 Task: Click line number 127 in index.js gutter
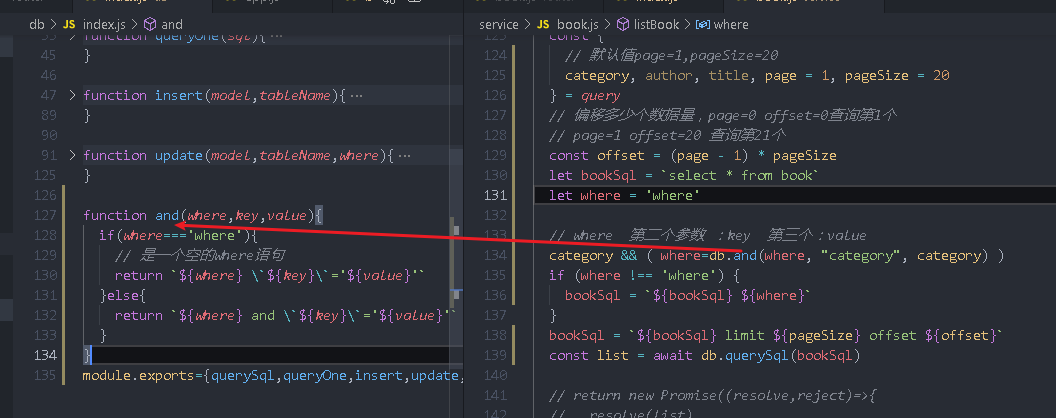tap(44, 215)
